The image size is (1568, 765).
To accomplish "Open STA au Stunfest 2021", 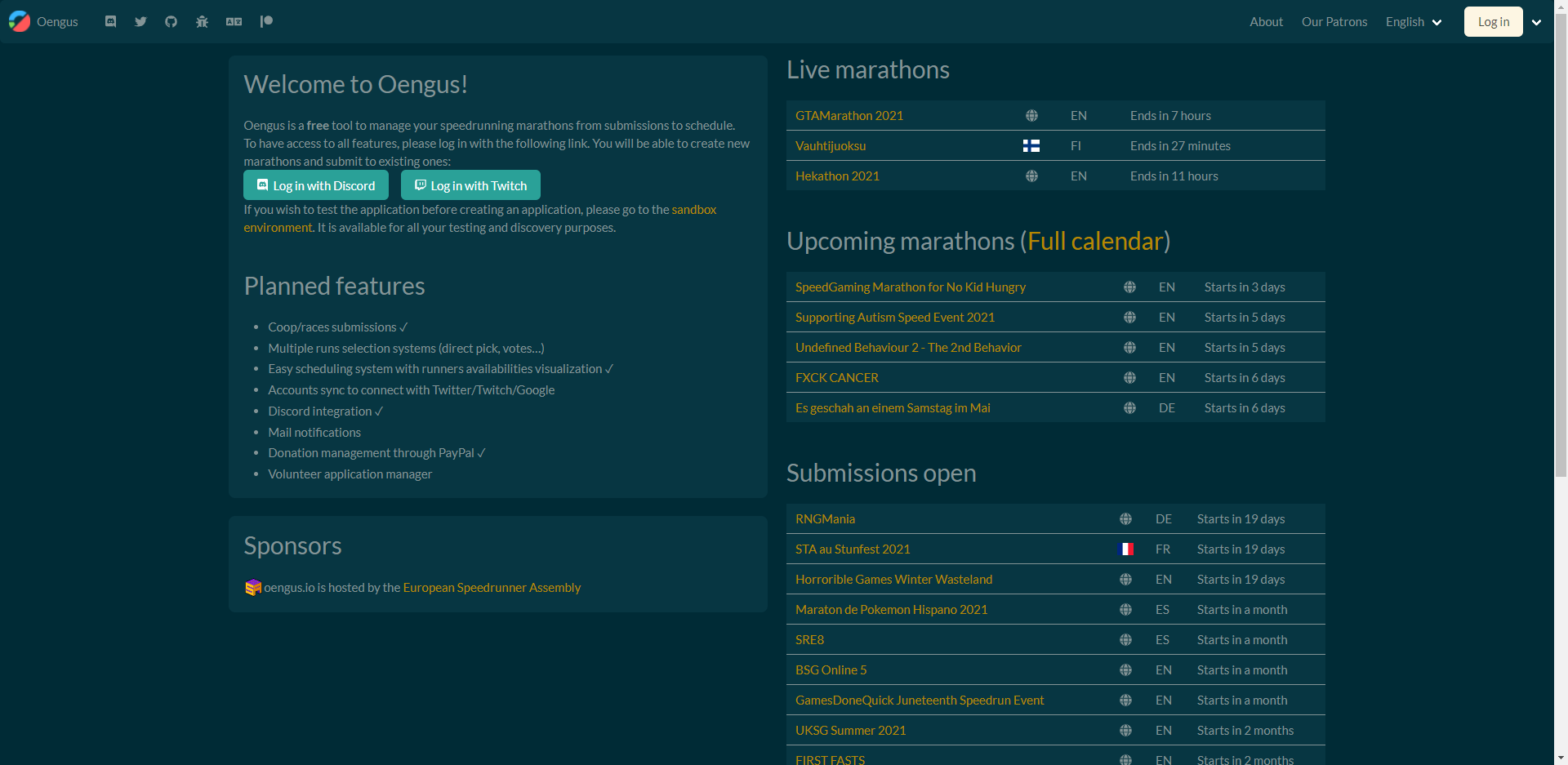I will 853,549.
